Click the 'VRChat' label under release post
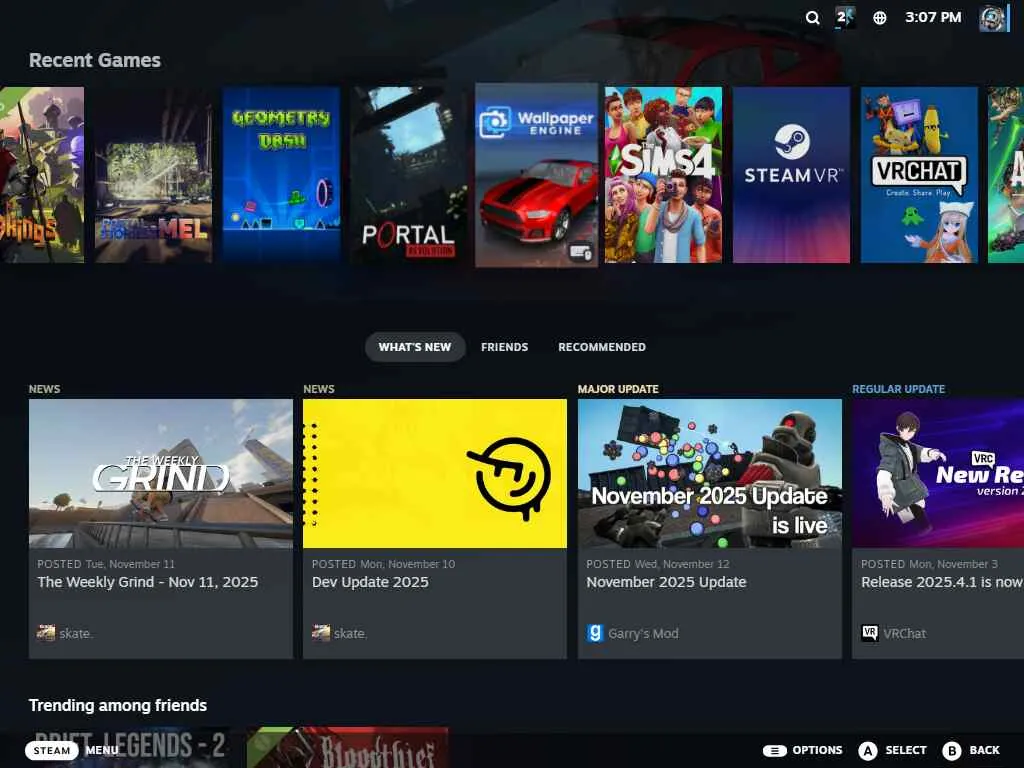Image resolution: width=1024 pixels, height=768 pixels. point(904,633)
